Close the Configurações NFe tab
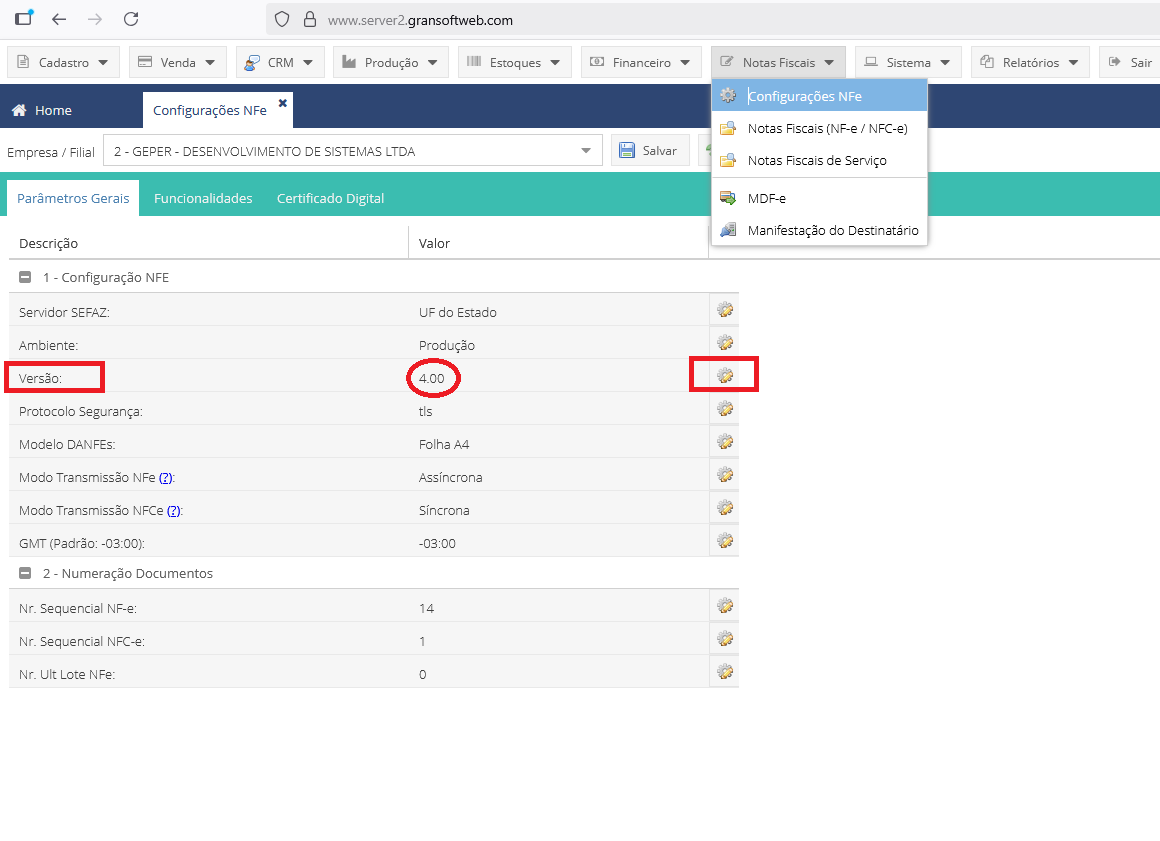Screen dimensions: 1160x841 282,103
